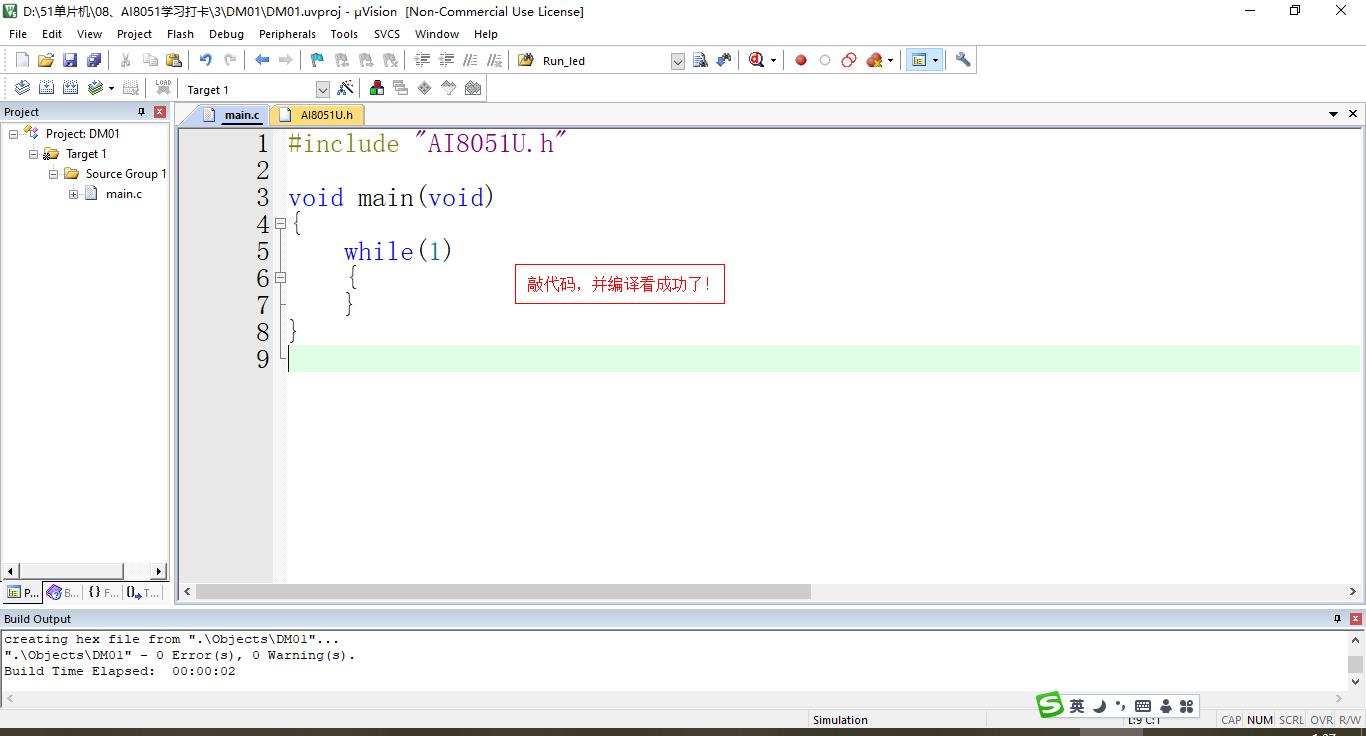This screenshot has width=1366, height=736.
Task: Click the Insert/Remove Bookmark flag icon
Action: click(x=317, y=60)
